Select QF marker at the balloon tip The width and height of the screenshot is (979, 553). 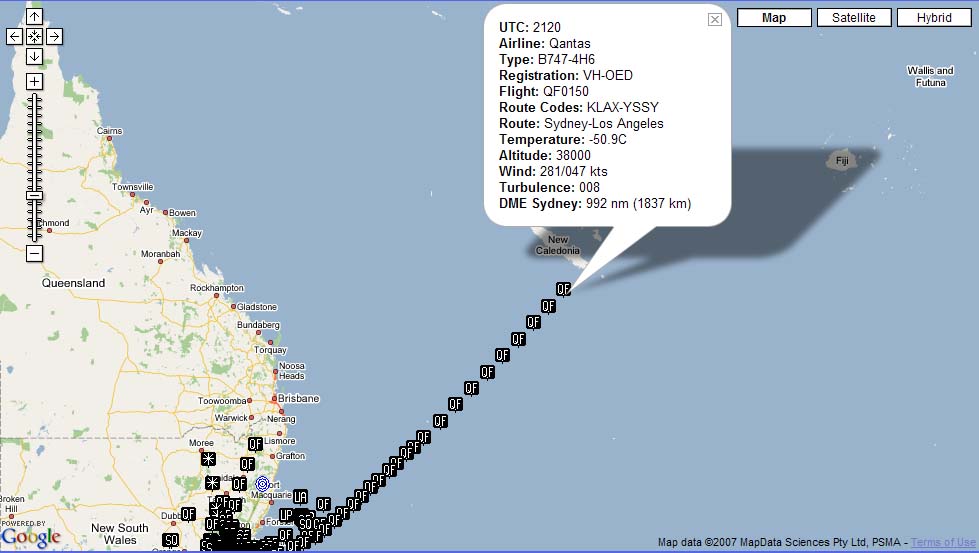coord(563,289)
